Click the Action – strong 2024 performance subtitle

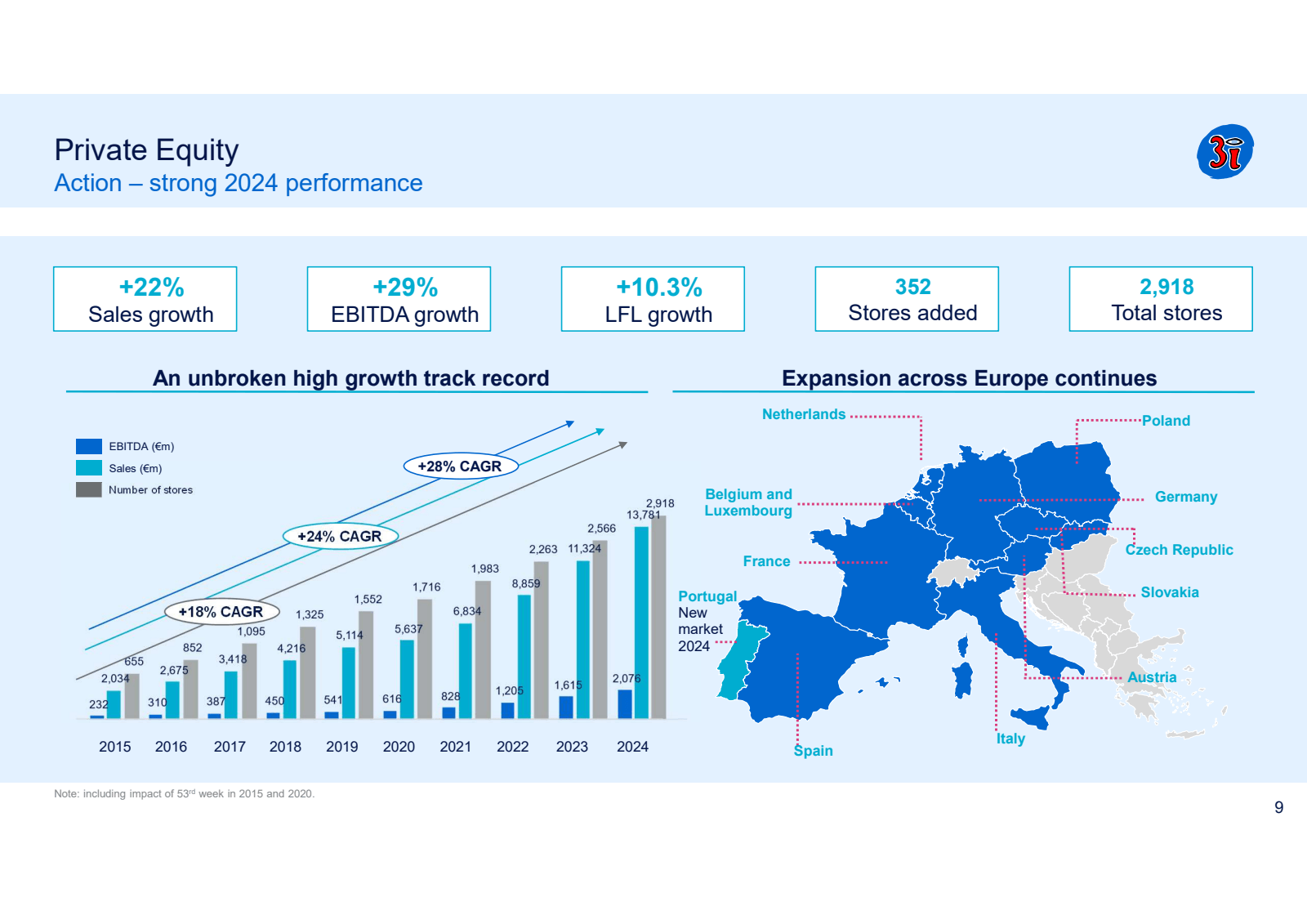coord(239,183)
